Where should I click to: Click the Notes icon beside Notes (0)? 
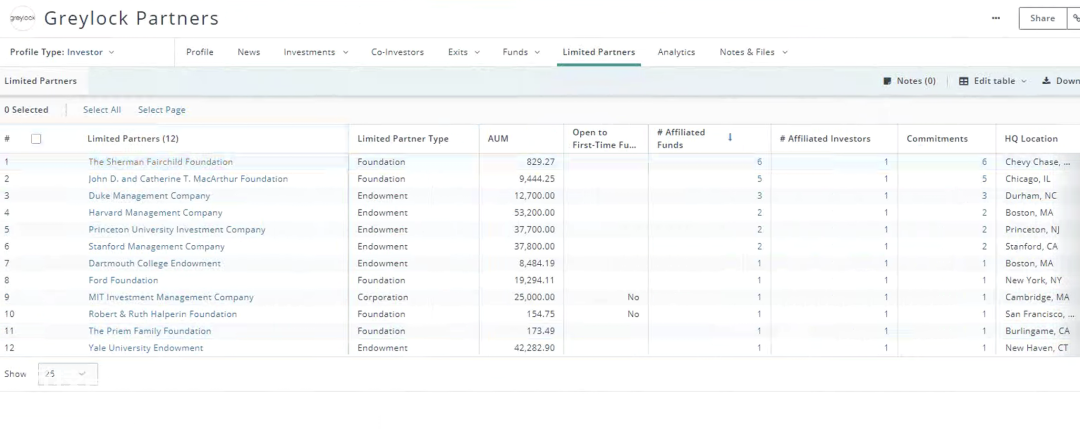tap(887, 81)
